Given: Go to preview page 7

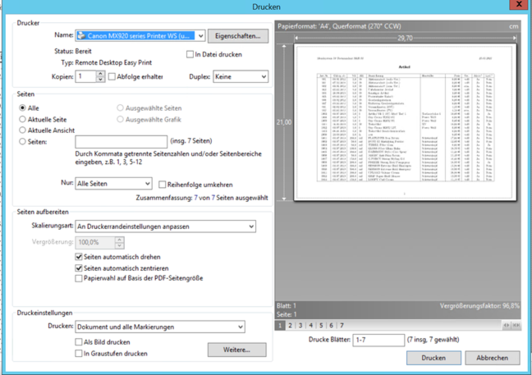Looking at the screenshot, I should [x=342, y=325].
